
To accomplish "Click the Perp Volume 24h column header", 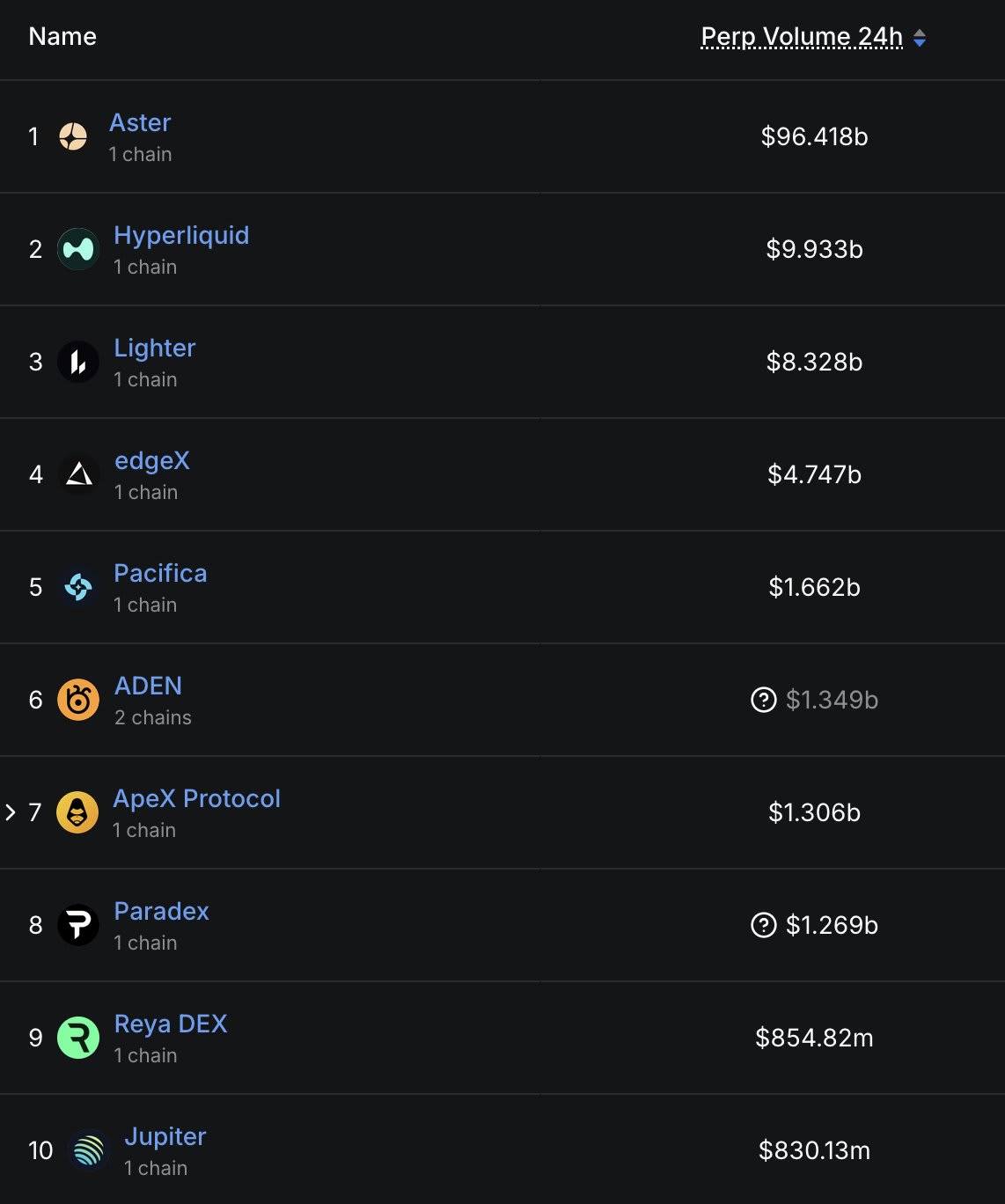I will coord(802,36).
